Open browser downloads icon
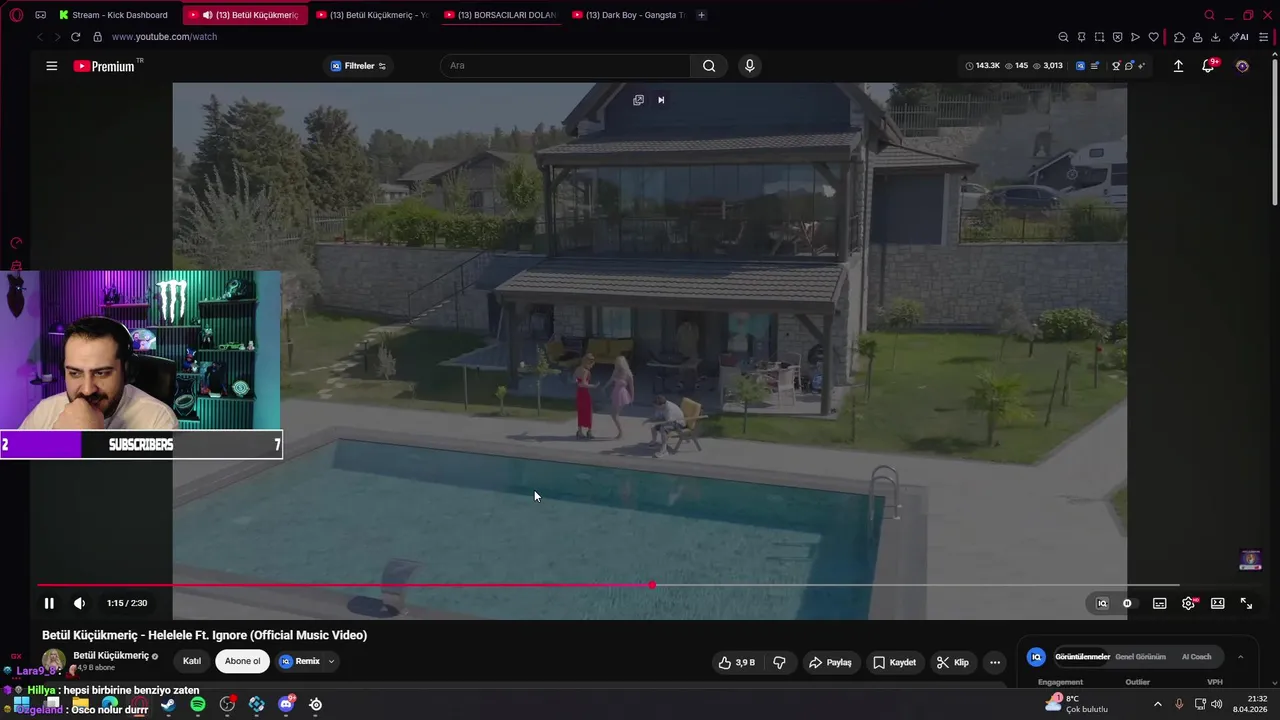 click(x=1215, y=37)
